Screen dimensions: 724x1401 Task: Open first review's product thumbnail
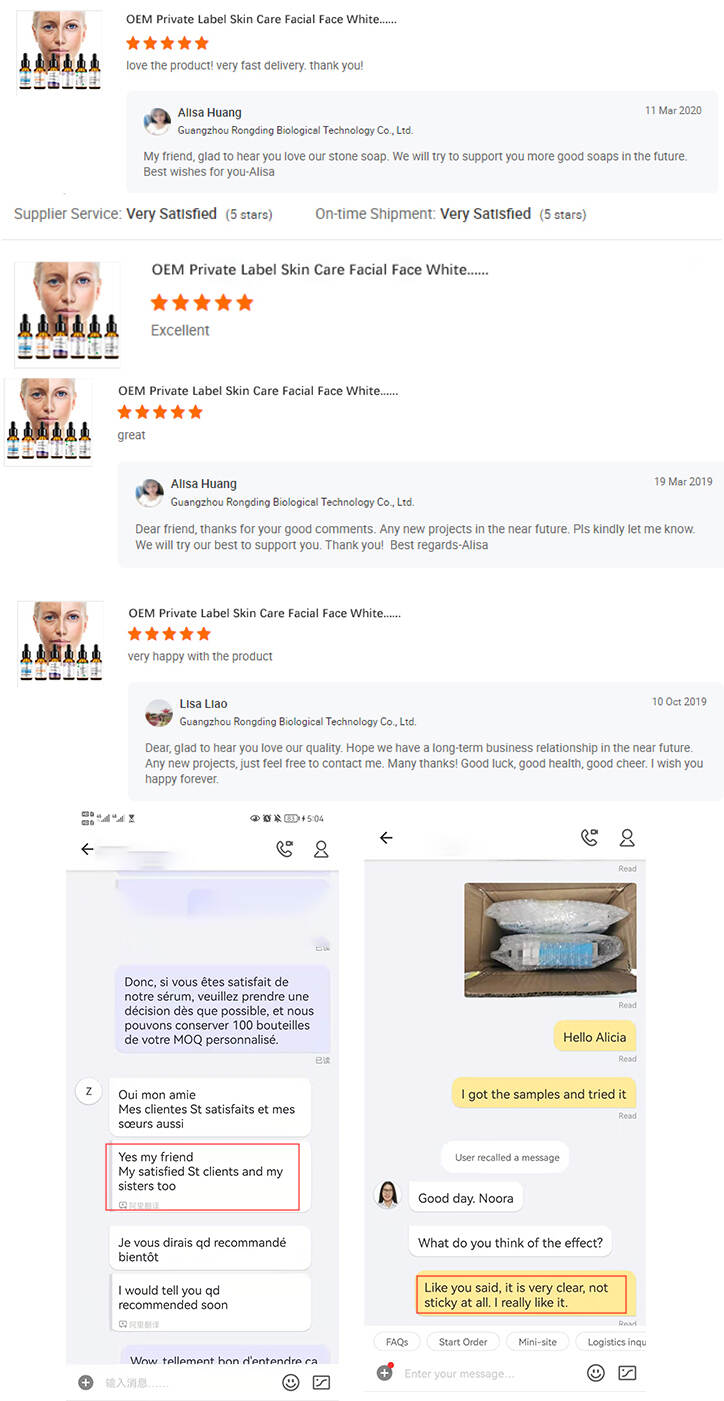click(60, 50)
